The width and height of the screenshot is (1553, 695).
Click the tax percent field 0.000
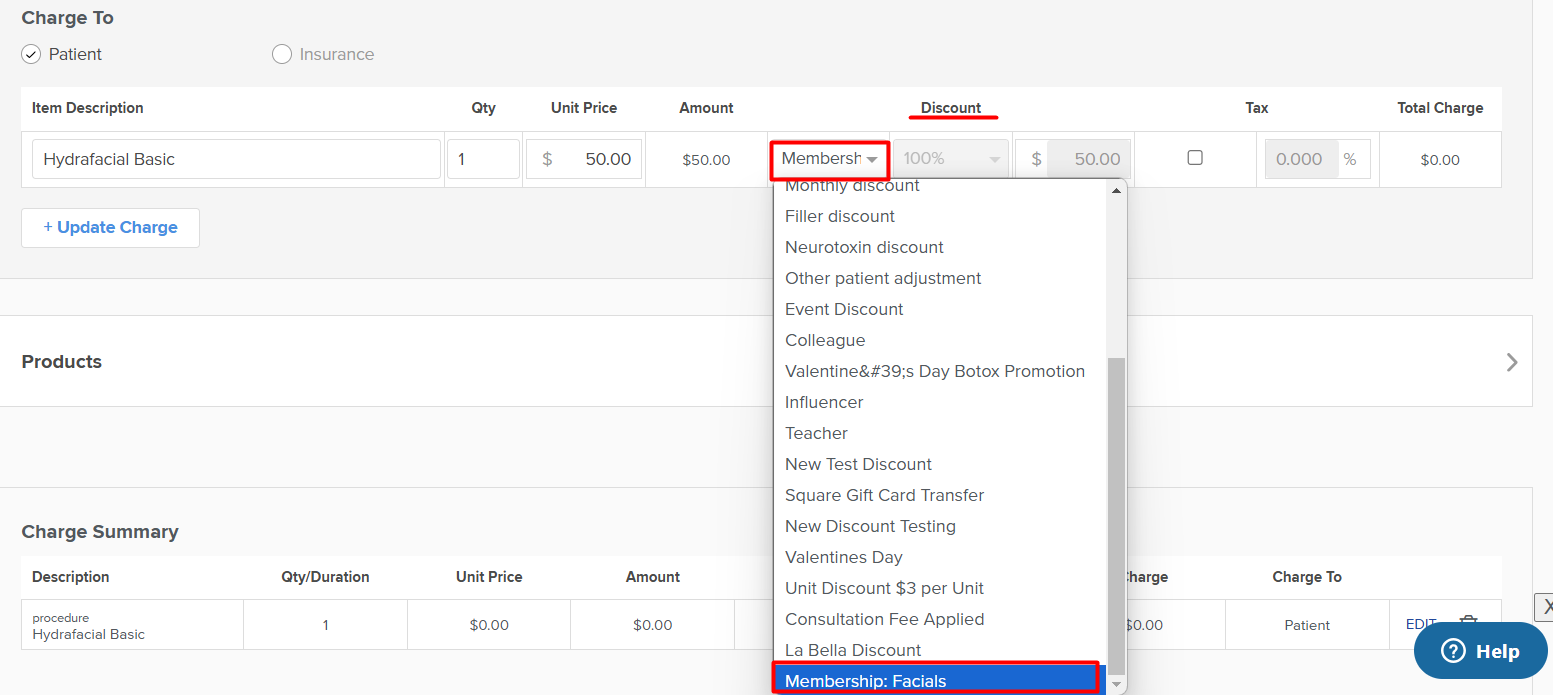(x=1302, y=159)
